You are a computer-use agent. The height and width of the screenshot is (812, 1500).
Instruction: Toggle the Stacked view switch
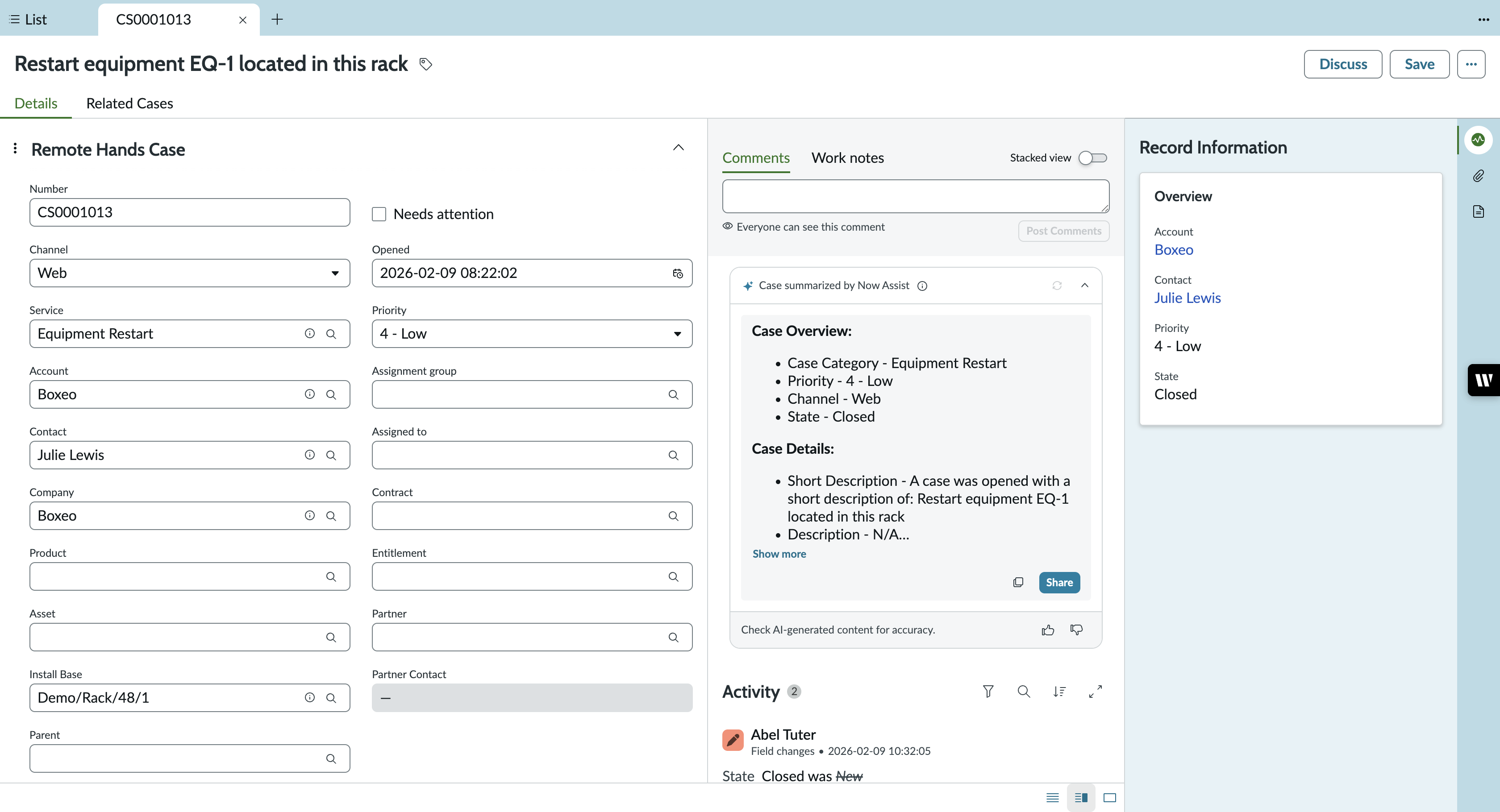click(x=1093, y=158)
